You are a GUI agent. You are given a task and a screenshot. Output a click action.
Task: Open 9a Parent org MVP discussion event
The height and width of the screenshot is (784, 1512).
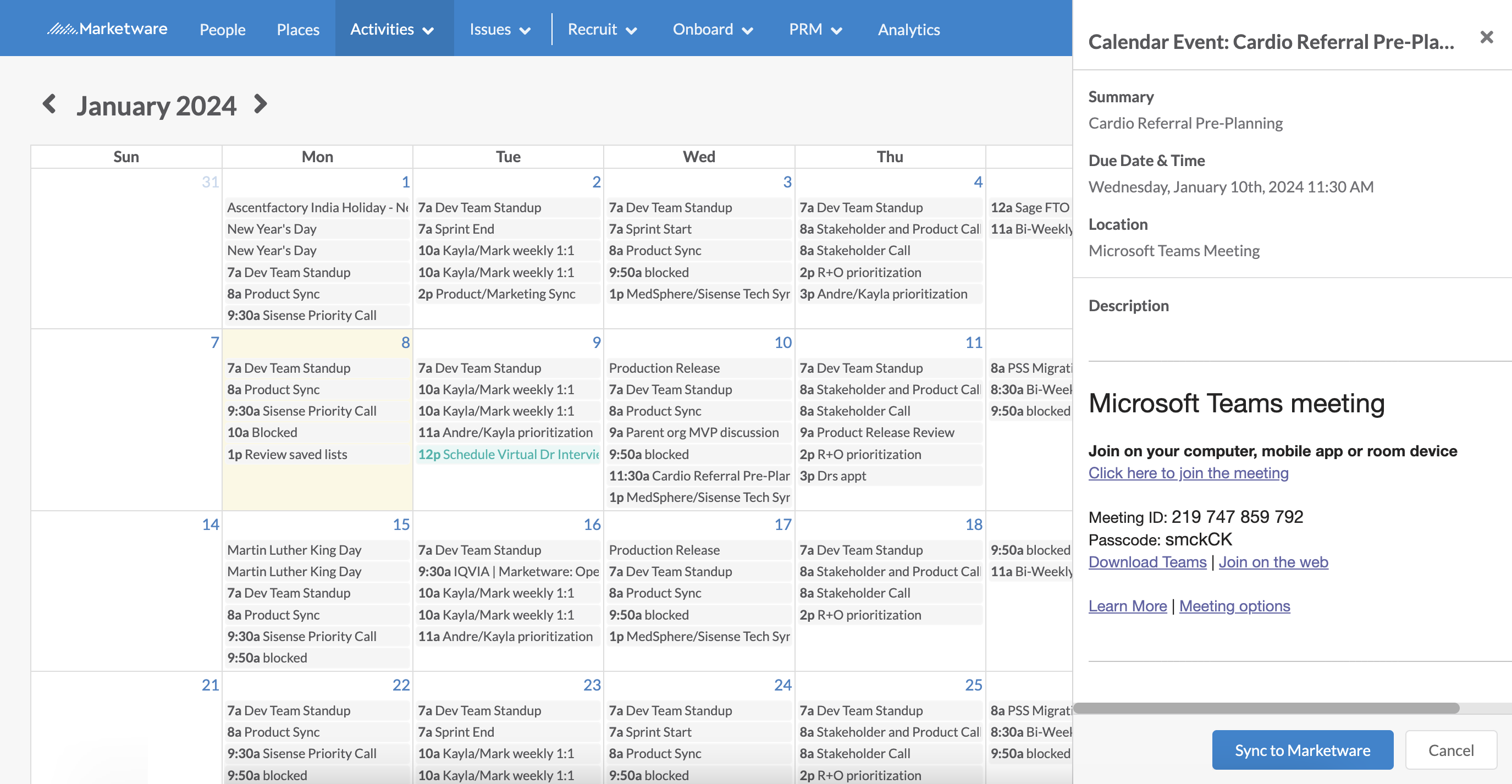[698, 433]
